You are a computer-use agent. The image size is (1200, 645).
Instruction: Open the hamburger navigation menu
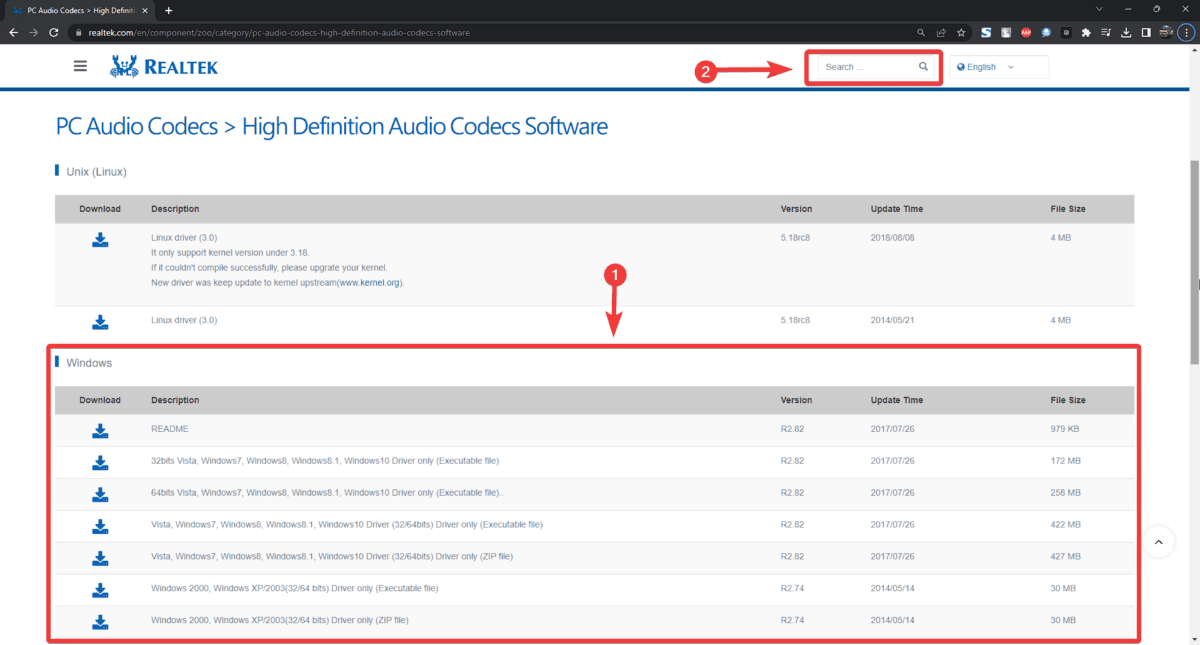80,67
